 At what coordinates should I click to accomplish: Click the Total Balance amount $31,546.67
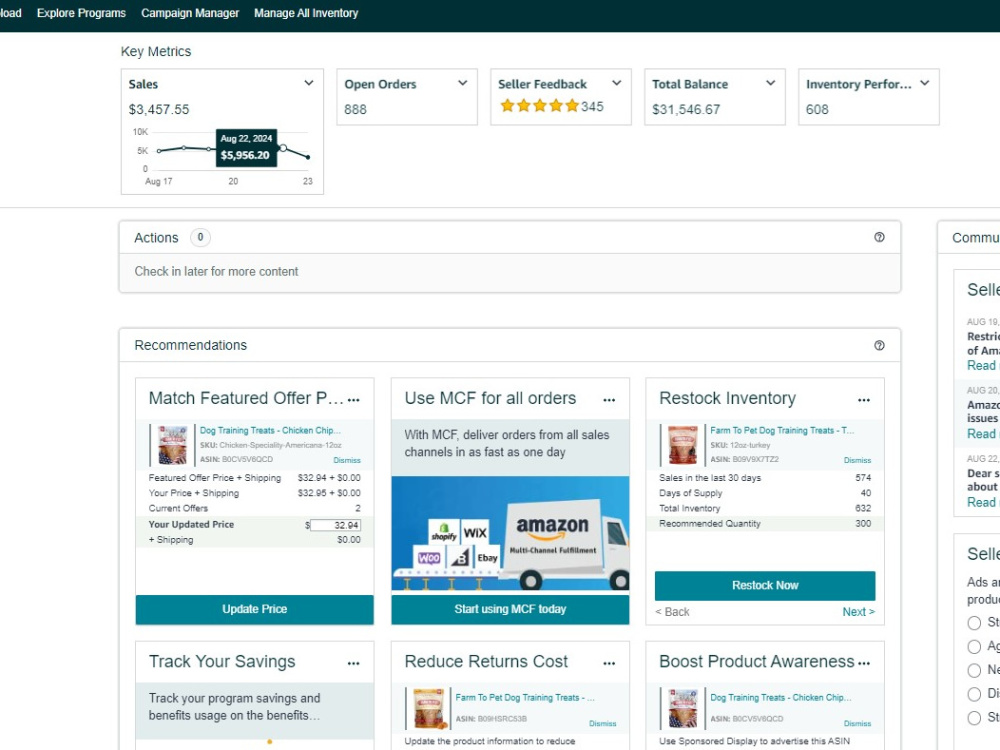686,110
